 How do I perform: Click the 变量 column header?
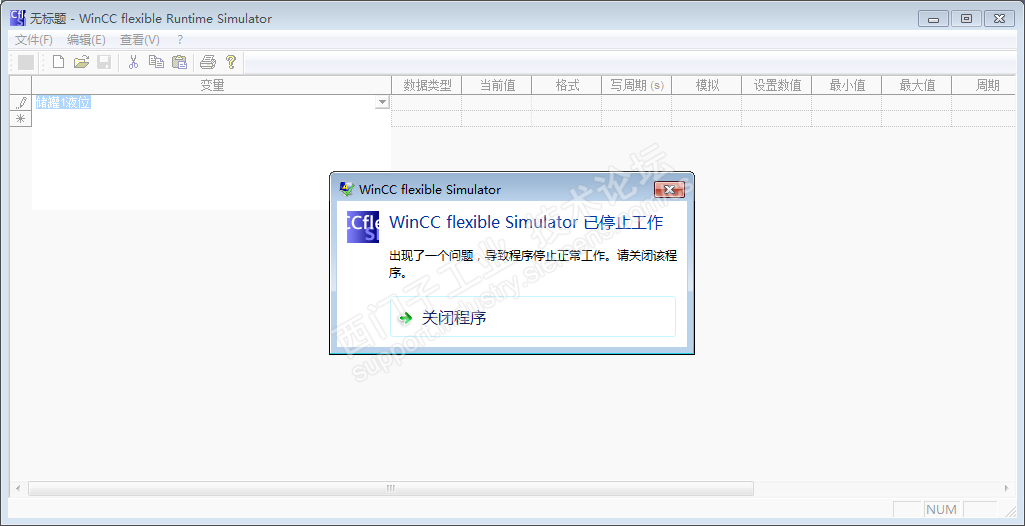pos(211,85)
